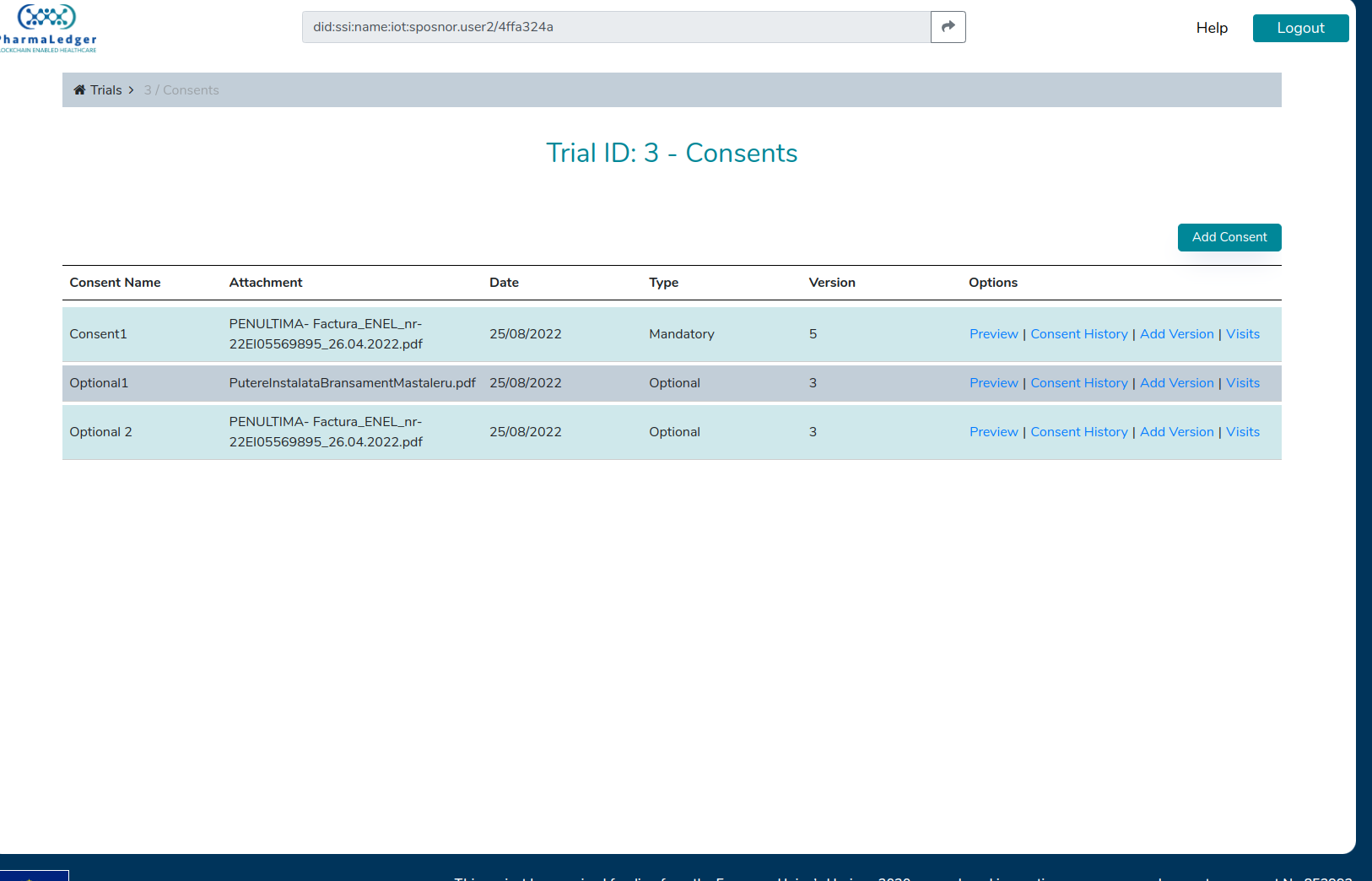Open Consent History for Consent1
The height and width of the screenshot is (881, 1372).
(1078, 333)
